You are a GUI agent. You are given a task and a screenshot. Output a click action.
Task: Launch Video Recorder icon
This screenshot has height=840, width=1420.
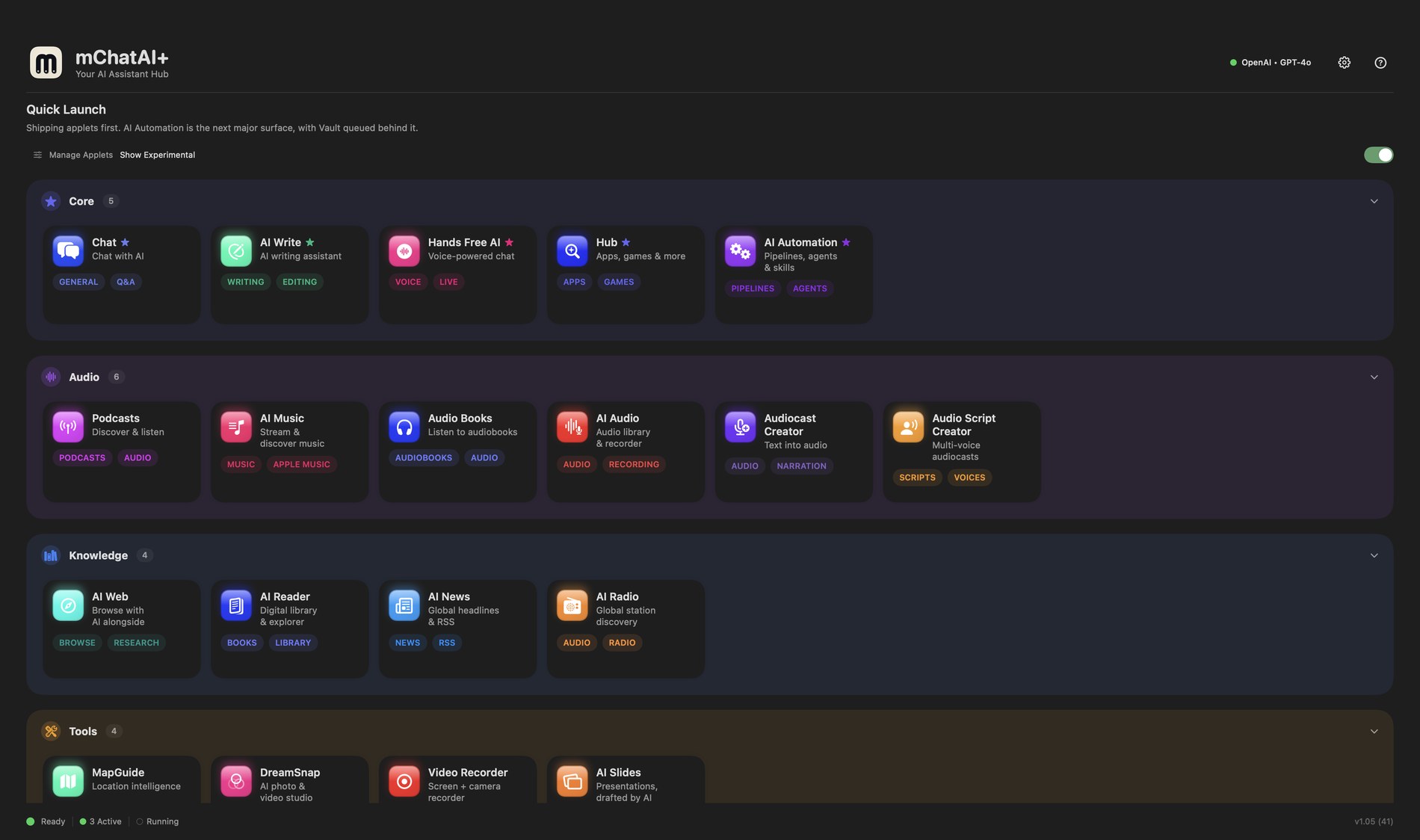pyautogui.click(x=404, y=781)
